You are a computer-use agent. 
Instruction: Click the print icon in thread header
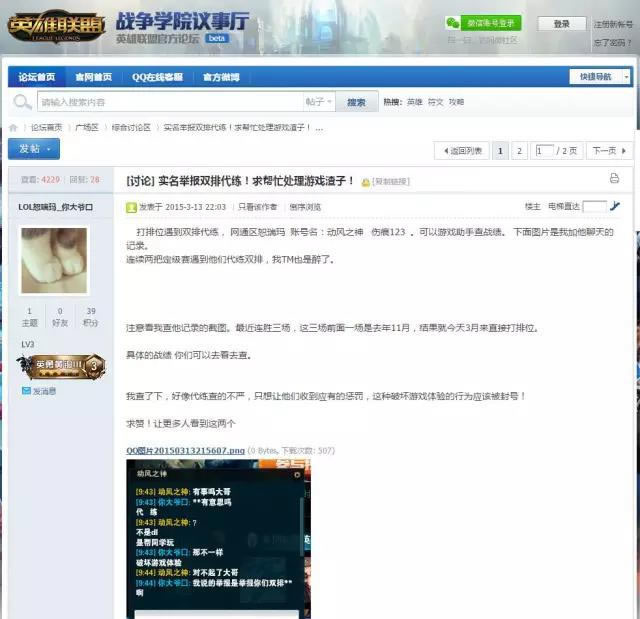[614, 178]
